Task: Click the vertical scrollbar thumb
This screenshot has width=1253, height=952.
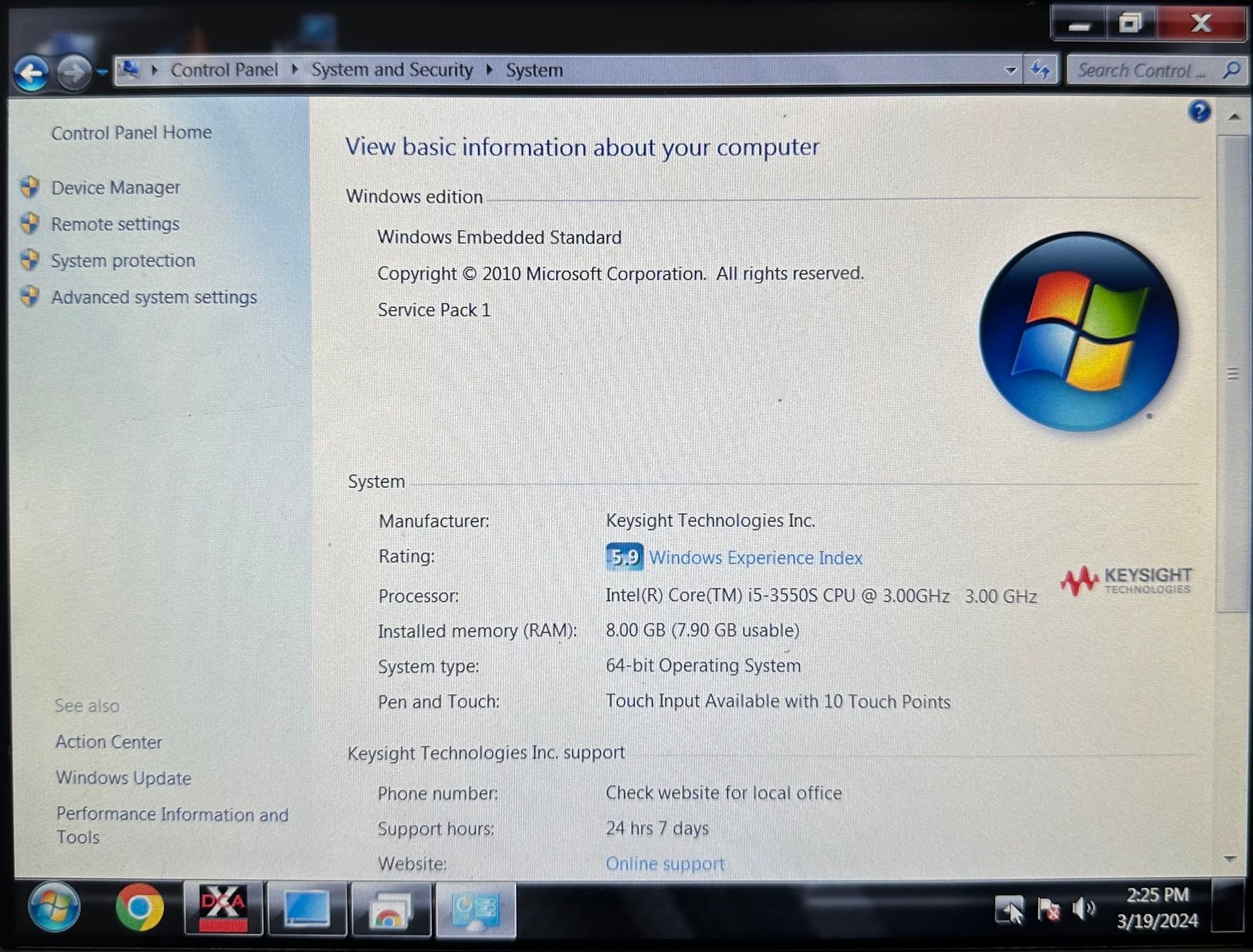Action: tap(1233, 374)
